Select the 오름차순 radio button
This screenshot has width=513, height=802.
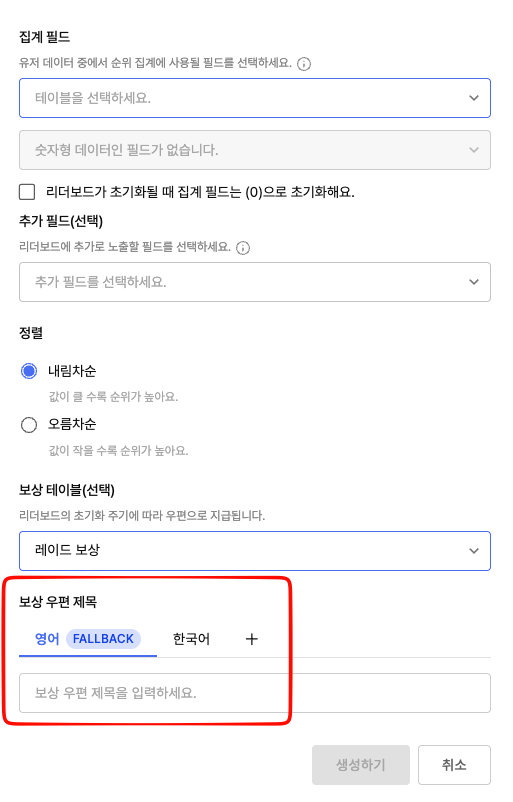pyautogui.click(x=29, y=425)
